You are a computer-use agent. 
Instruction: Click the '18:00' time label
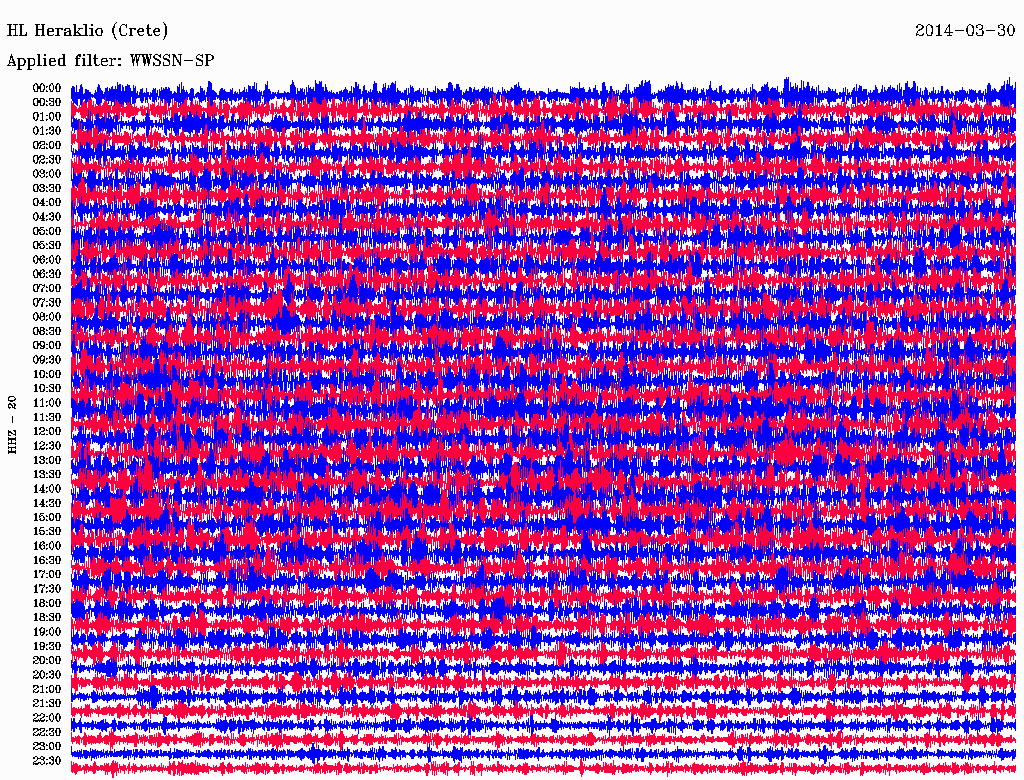click(47, 603)
